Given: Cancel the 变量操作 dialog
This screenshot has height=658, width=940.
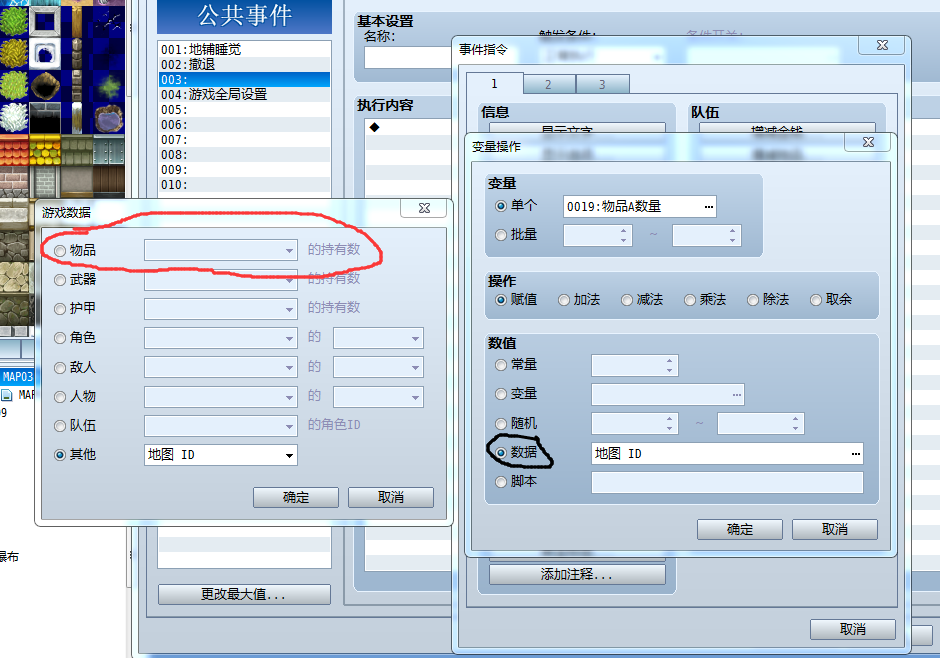Looking at the screenshot, I should point(834,529).
